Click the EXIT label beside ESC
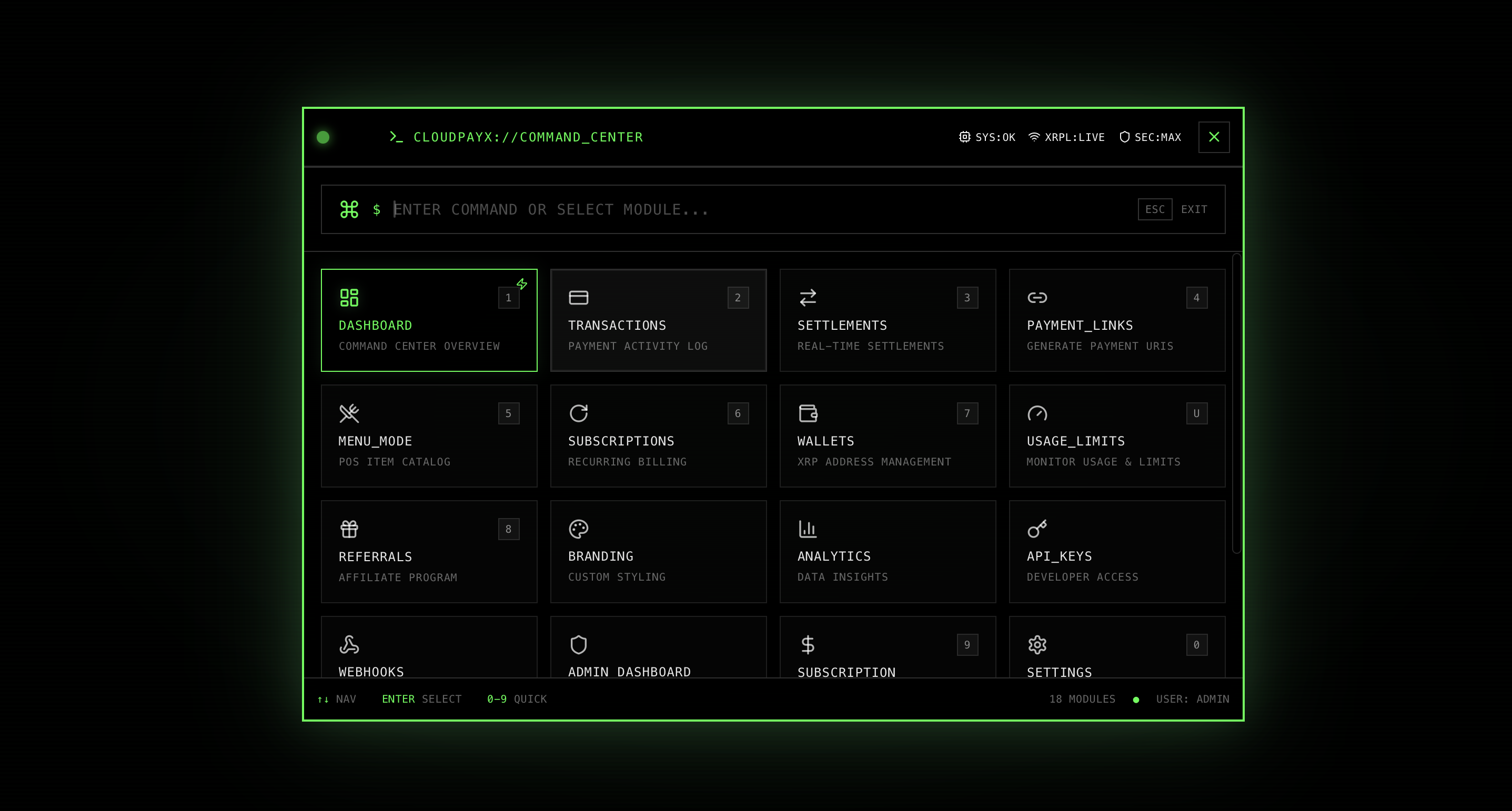 click(x=1194, y=209)
